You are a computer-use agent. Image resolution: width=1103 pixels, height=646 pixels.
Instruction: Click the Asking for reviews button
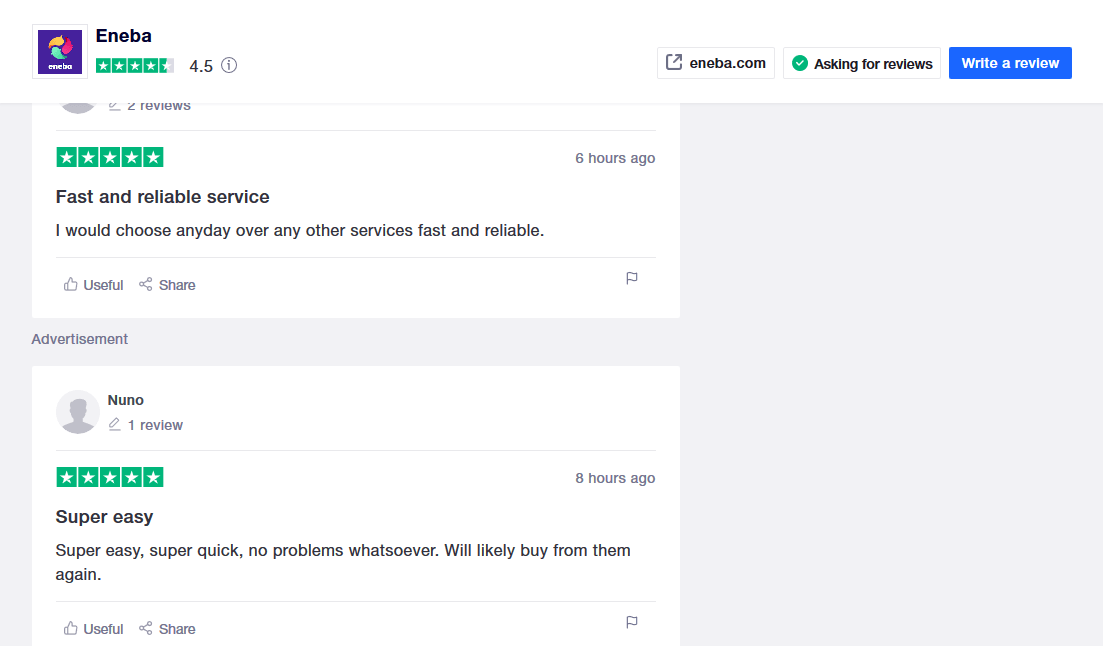862,63
